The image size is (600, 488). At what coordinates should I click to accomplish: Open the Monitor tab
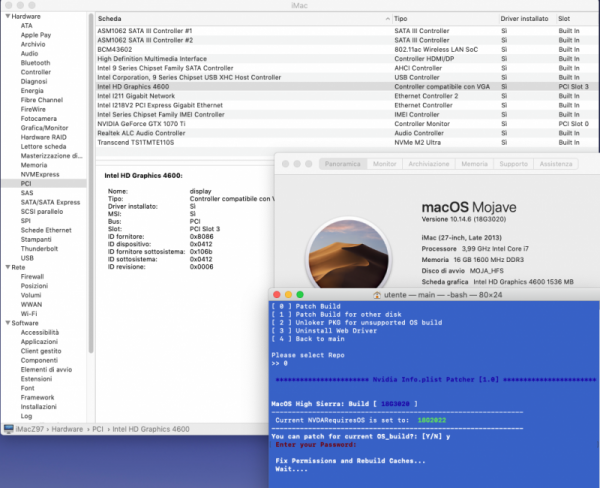[x=383, y=163]
